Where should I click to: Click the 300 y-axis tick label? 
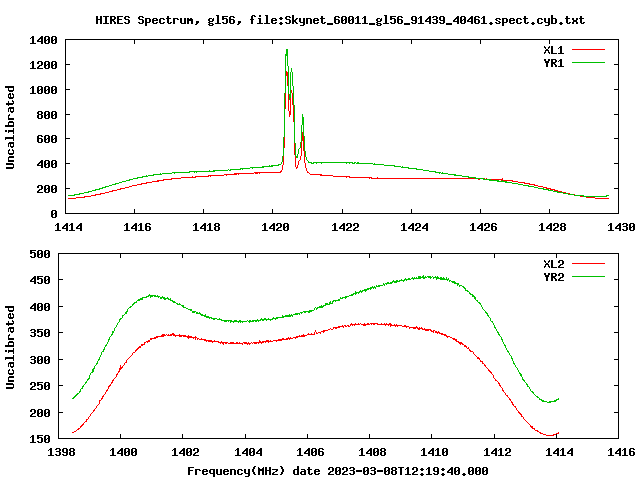pyautogui.click(x=40, y=360)
